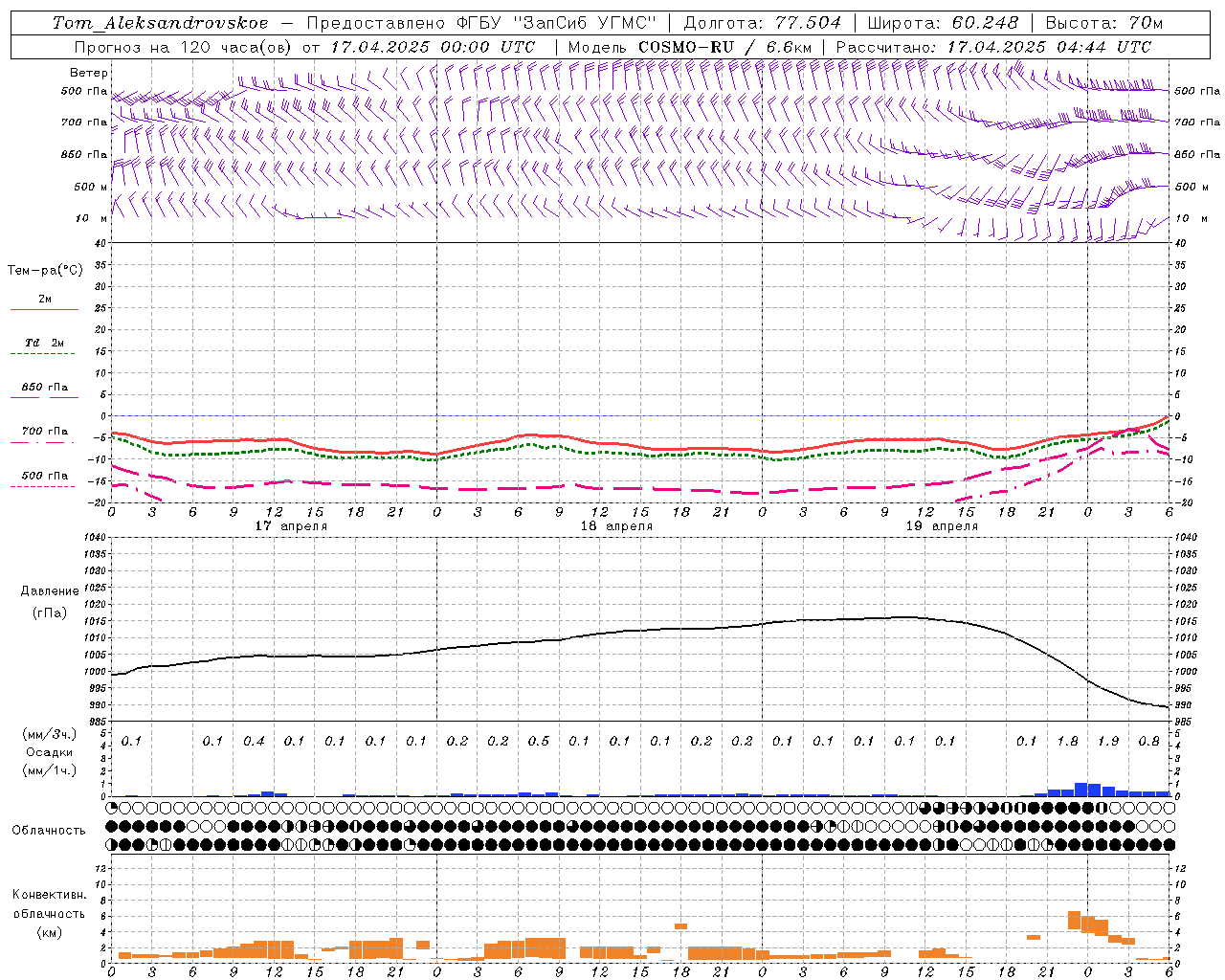Click the (мм/3ч.) precipitation unit label
This screenshot has height=980, width=1225.
tap(50, 734)
